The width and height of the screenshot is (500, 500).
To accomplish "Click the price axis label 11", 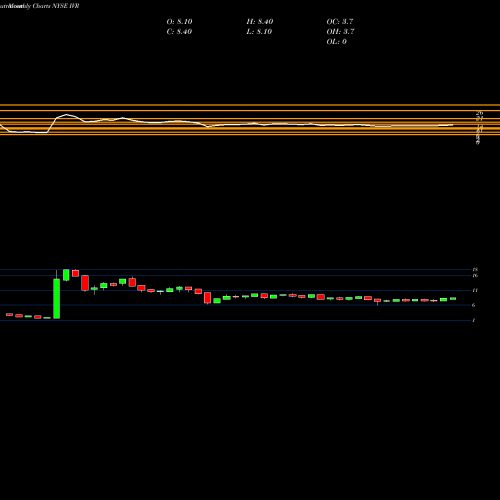I will (x=475, y=290).
